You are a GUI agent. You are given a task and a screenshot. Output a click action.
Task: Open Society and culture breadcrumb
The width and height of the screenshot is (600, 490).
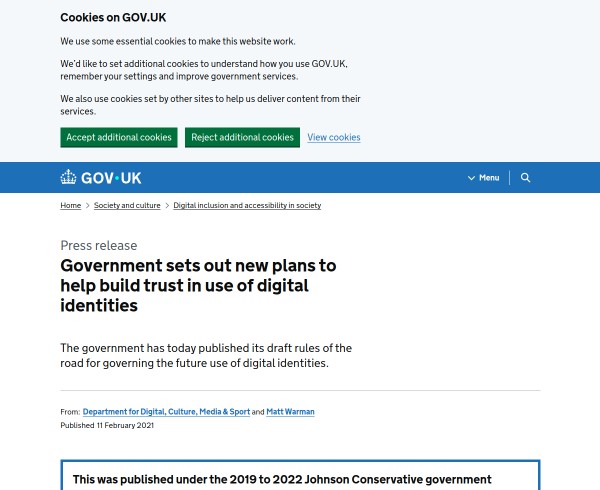[x=127, y=205]
